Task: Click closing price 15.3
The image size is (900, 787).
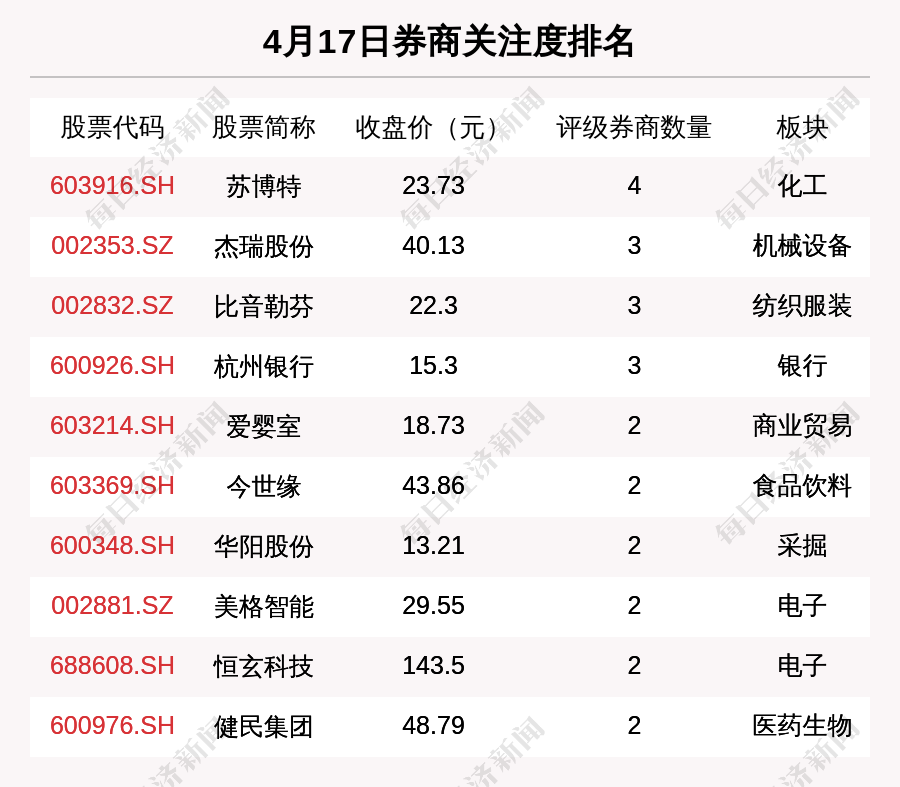Action: [433, 366]
